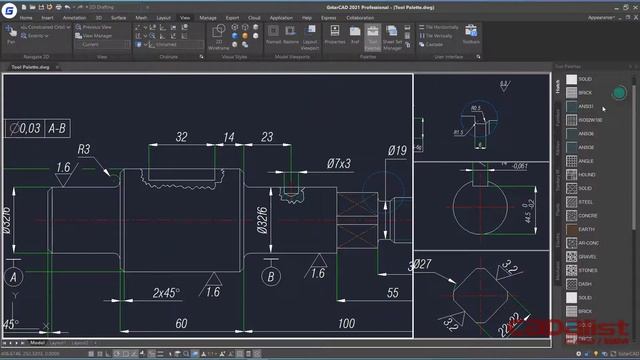Viewport: 640px width, 360px height.
Task: Open the Appearance dropdown
Action: [601, 18]
